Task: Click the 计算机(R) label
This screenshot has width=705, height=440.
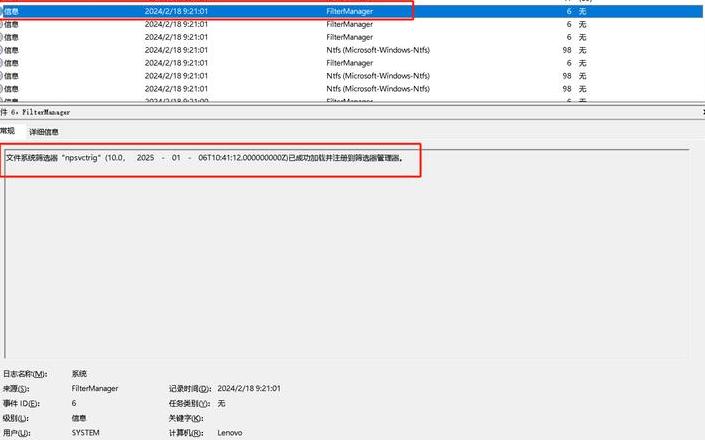Action: 186,433
